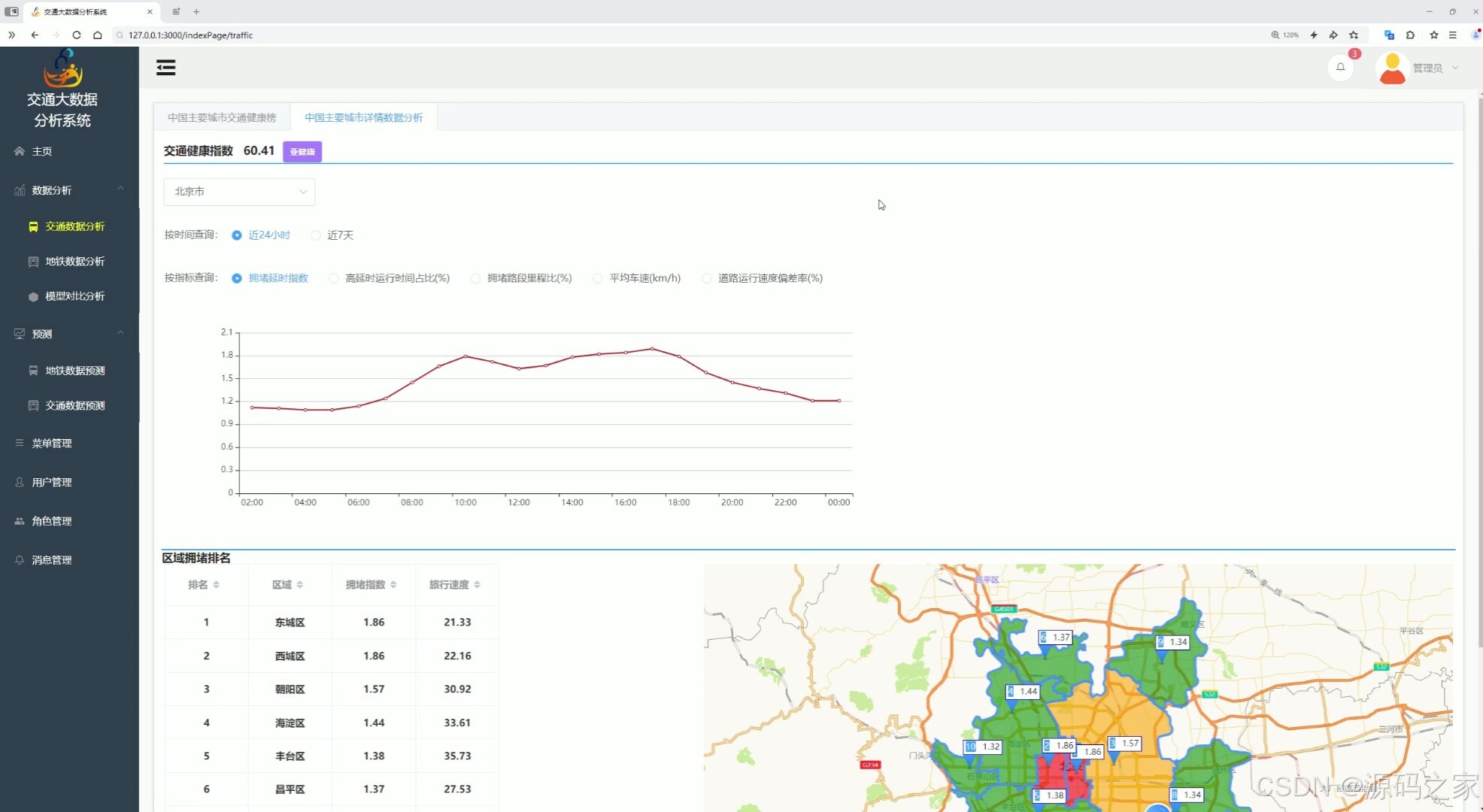Open the 菜单管理 menu item
Screen dimensions: 1483x812
pos(52,444)
